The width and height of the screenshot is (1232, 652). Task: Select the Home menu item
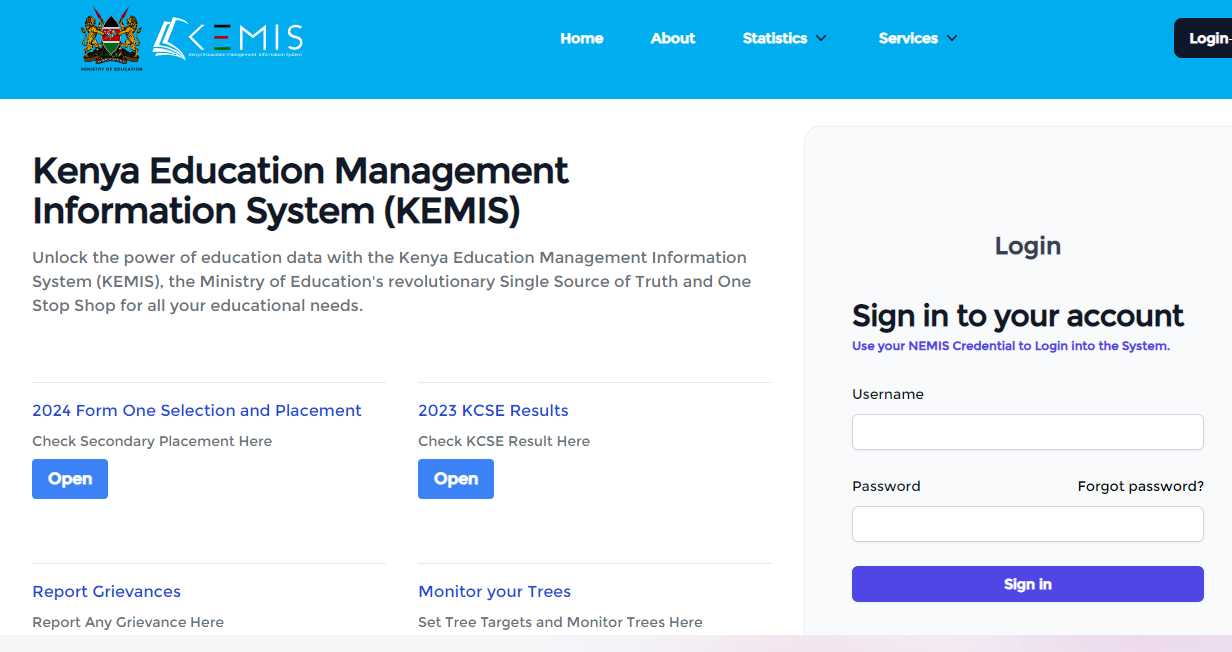tap(581, 38)
